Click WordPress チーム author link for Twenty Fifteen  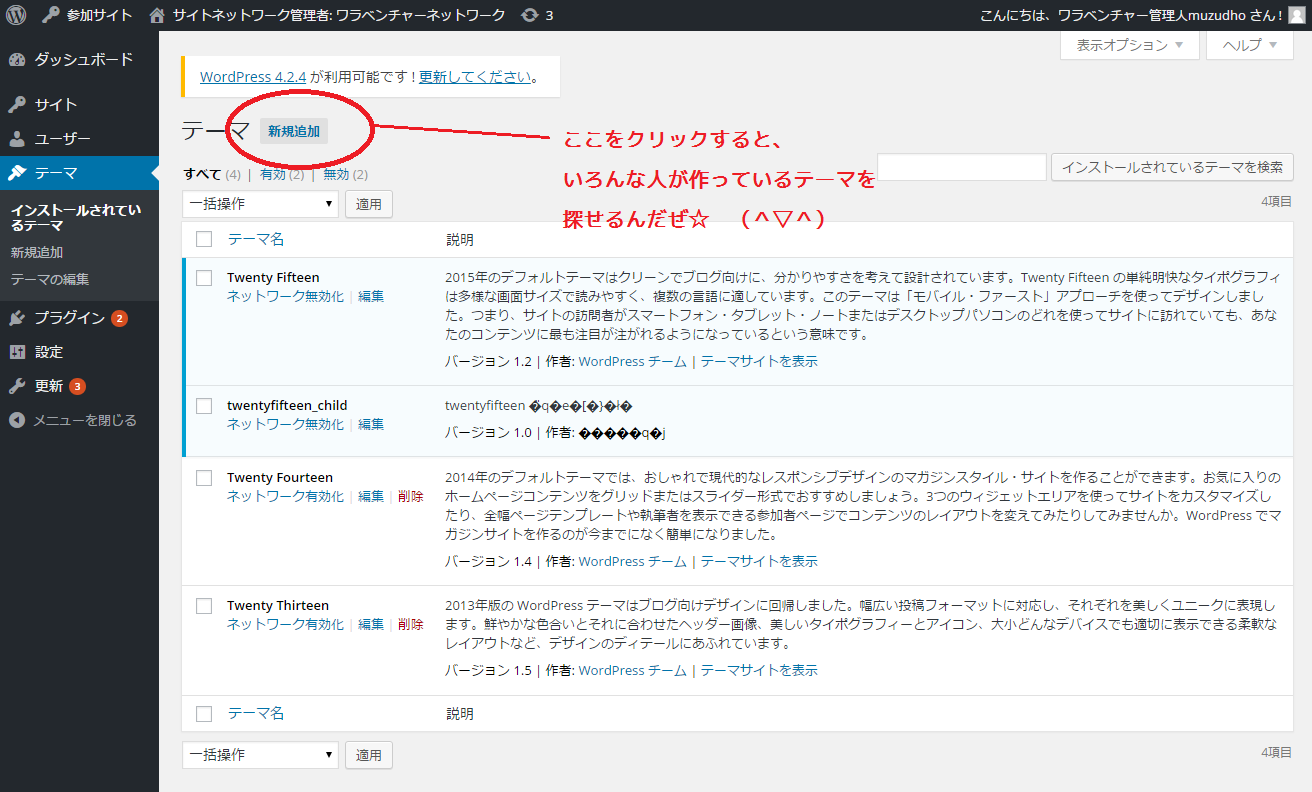coord(633,361)
